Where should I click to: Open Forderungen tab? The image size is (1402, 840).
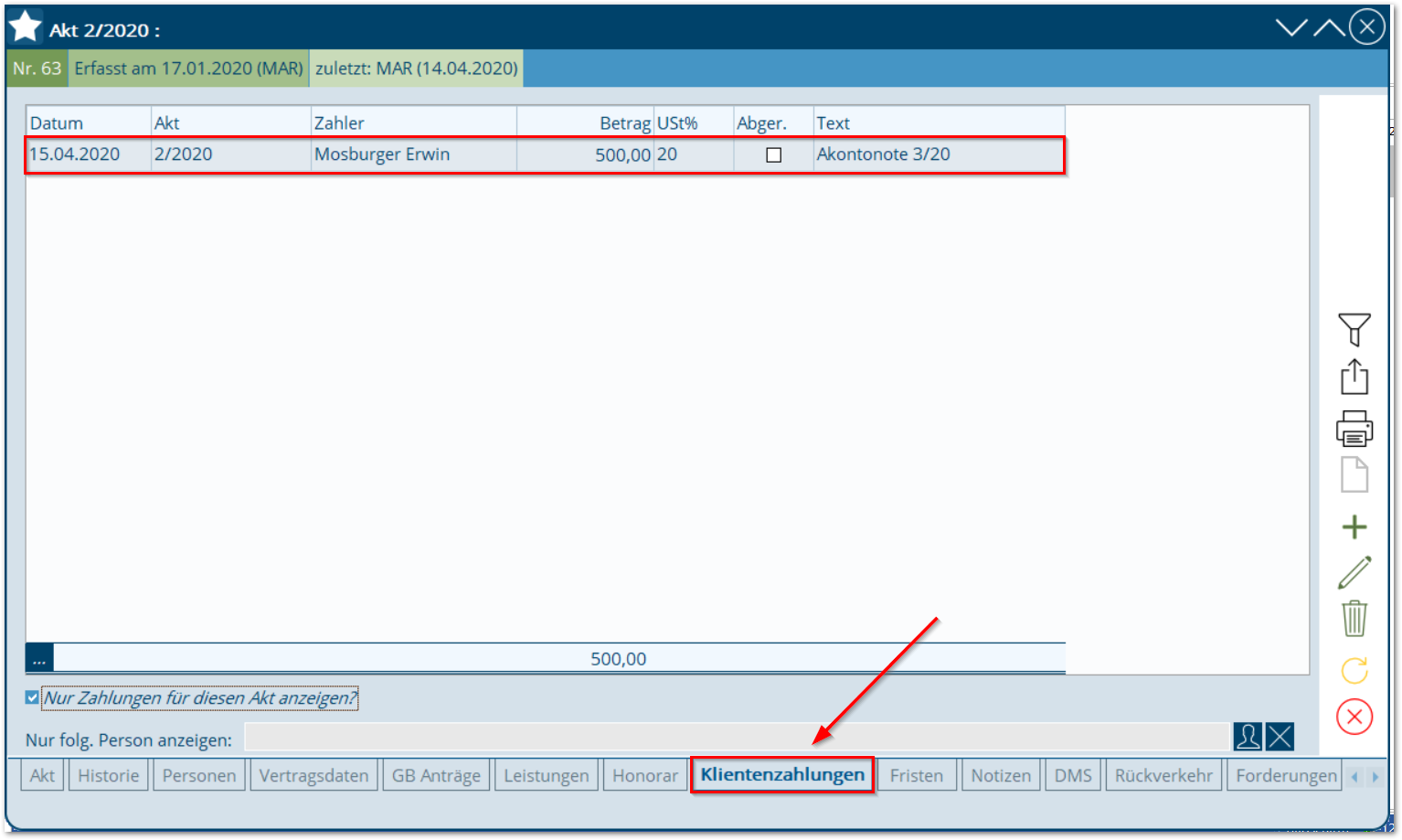[x=1285, y=775]
